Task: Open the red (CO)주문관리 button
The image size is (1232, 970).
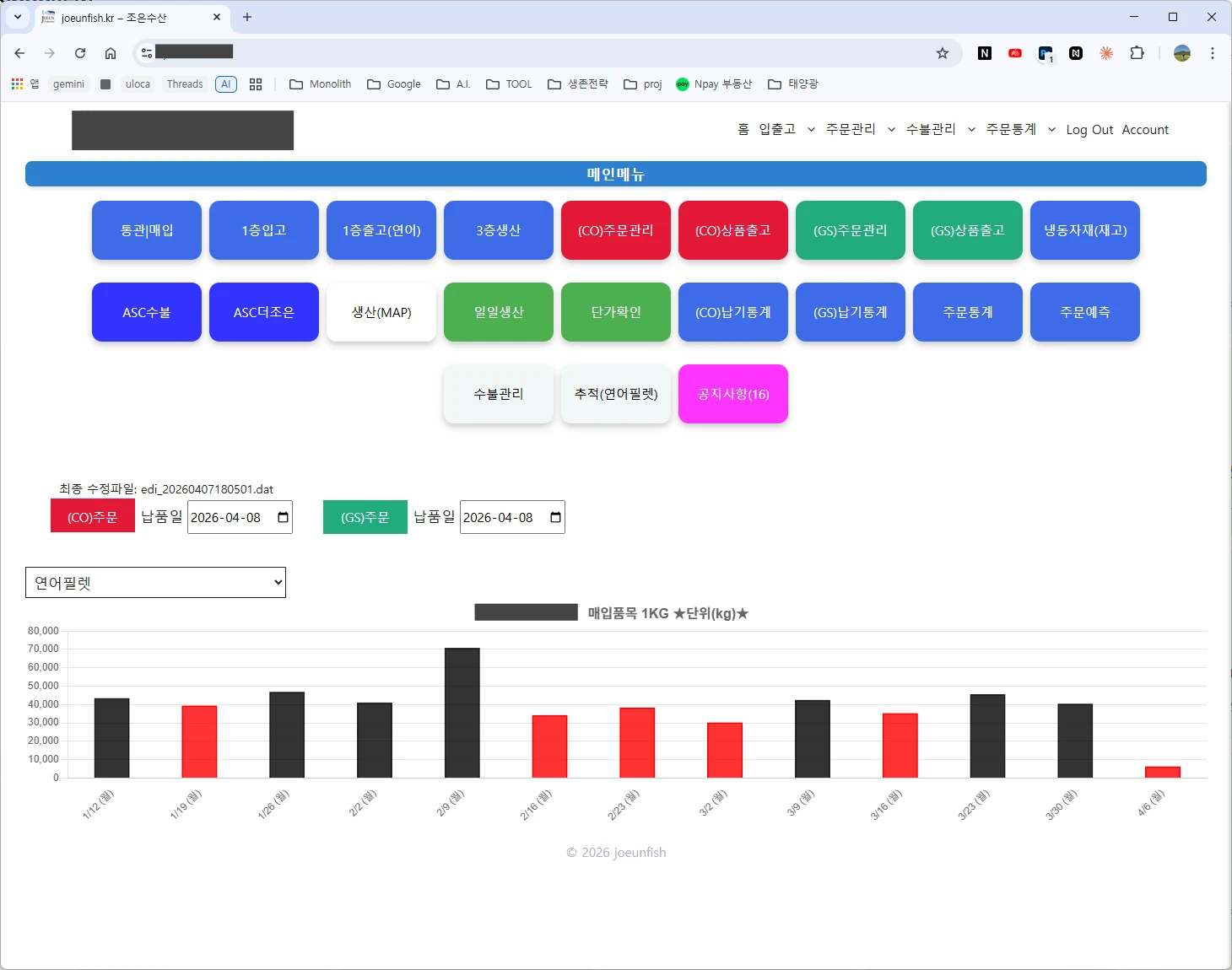Action: (616, 230)
